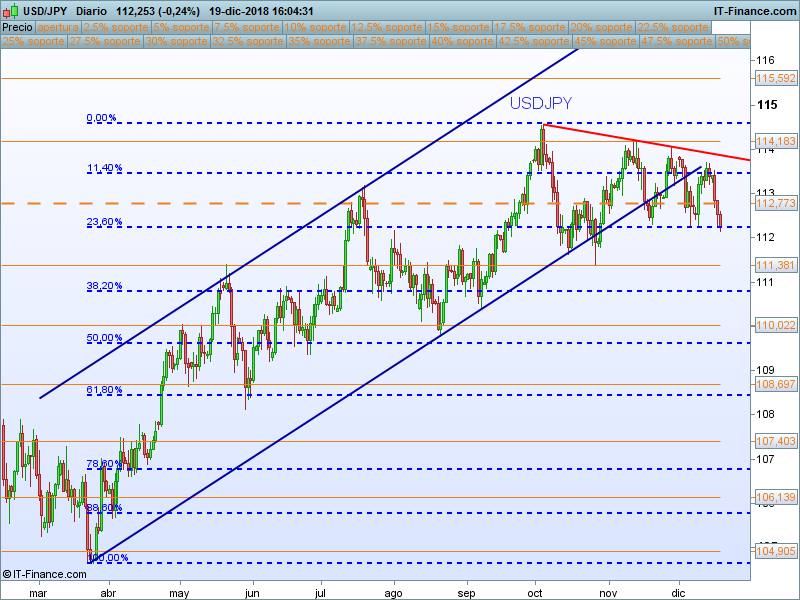Open the 40% soporte tab
Screen dimensions: 800x600
click(x=462, y=41)
